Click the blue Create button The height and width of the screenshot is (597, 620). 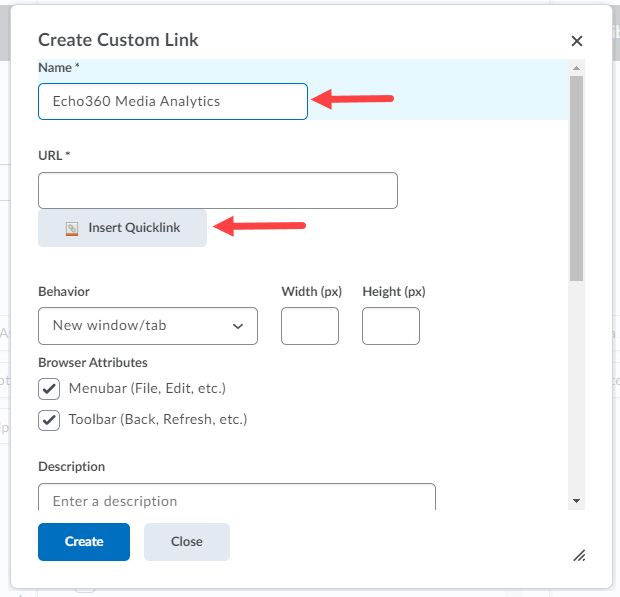pyautogui.click(x=84, y=542)
